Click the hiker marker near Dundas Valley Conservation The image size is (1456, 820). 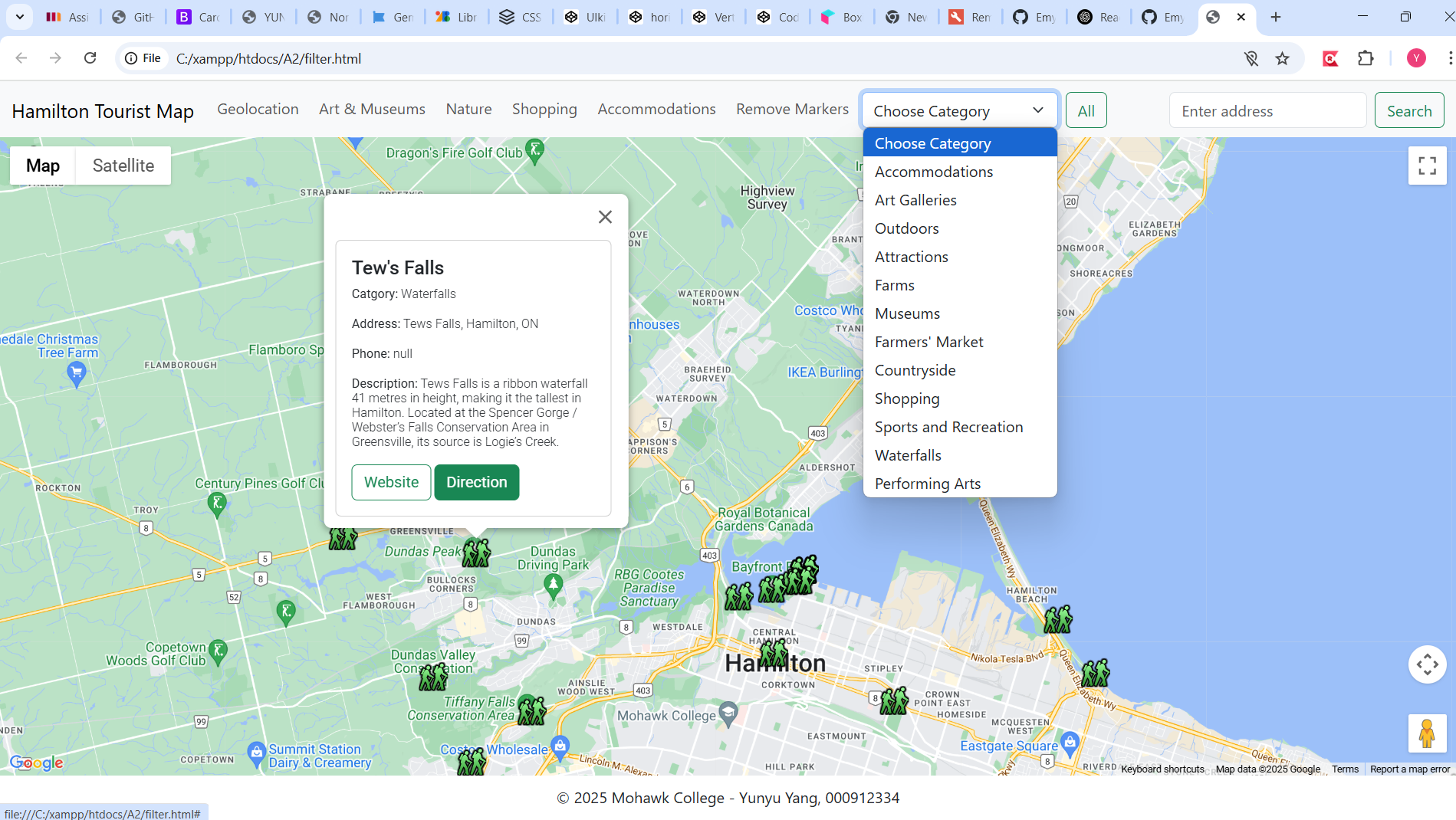point(433,677)
